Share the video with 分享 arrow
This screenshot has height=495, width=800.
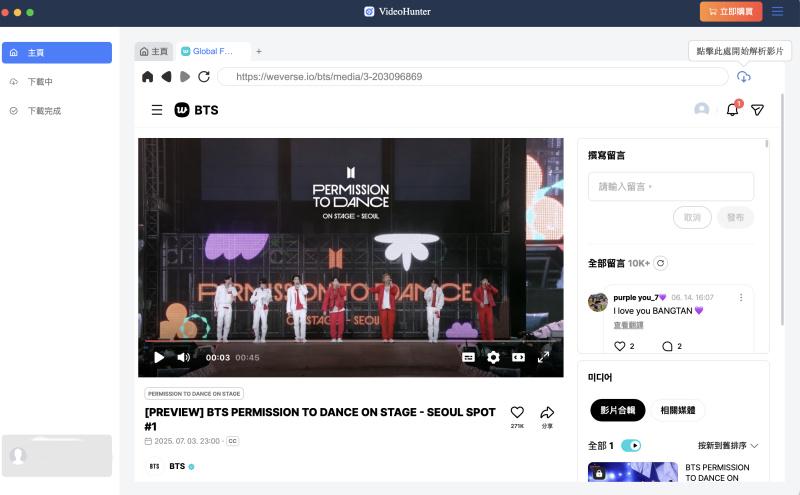coord(547,412)
